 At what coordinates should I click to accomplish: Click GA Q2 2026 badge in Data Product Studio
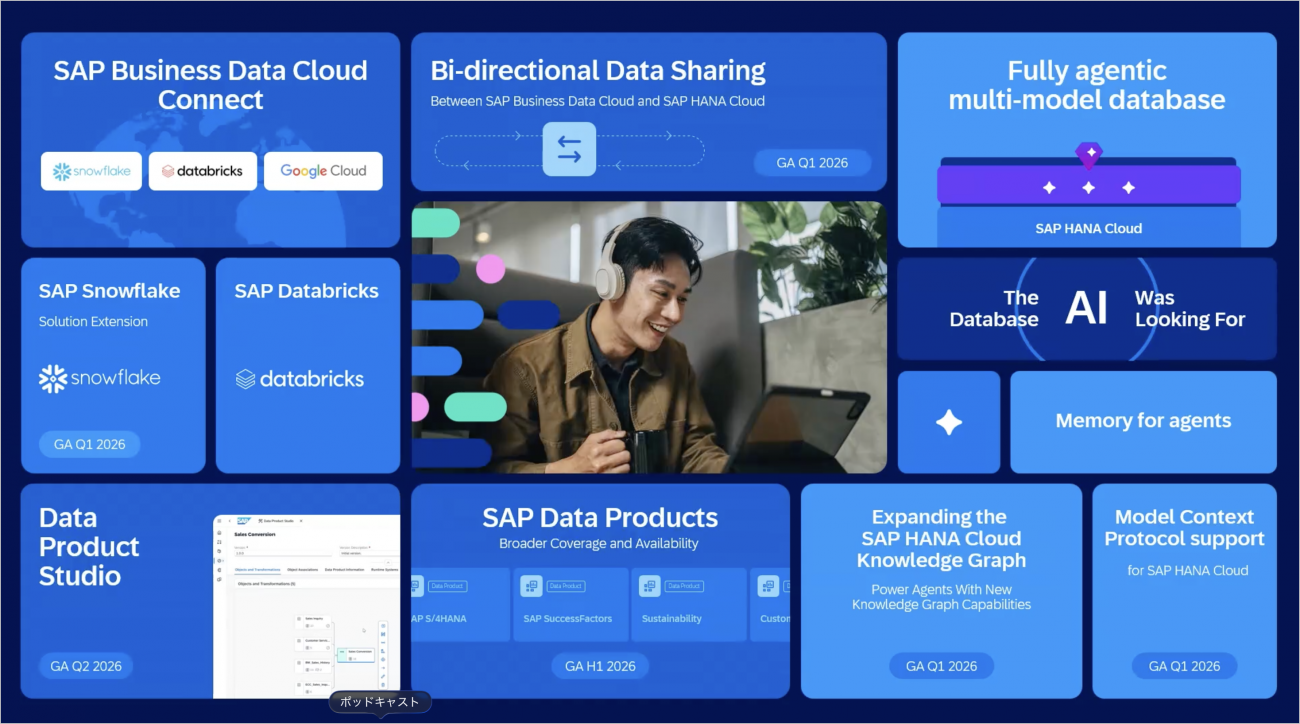(x=86, y=666)
